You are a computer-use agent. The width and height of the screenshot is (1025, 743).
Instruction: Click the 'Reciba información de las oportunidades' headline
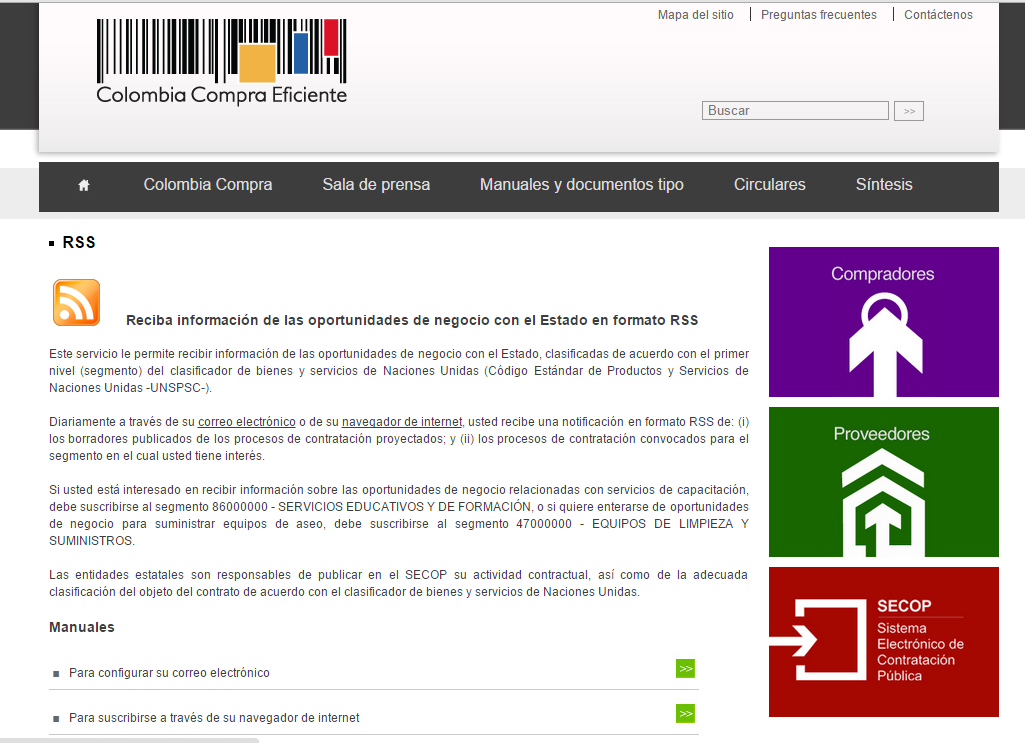[412, 320]
